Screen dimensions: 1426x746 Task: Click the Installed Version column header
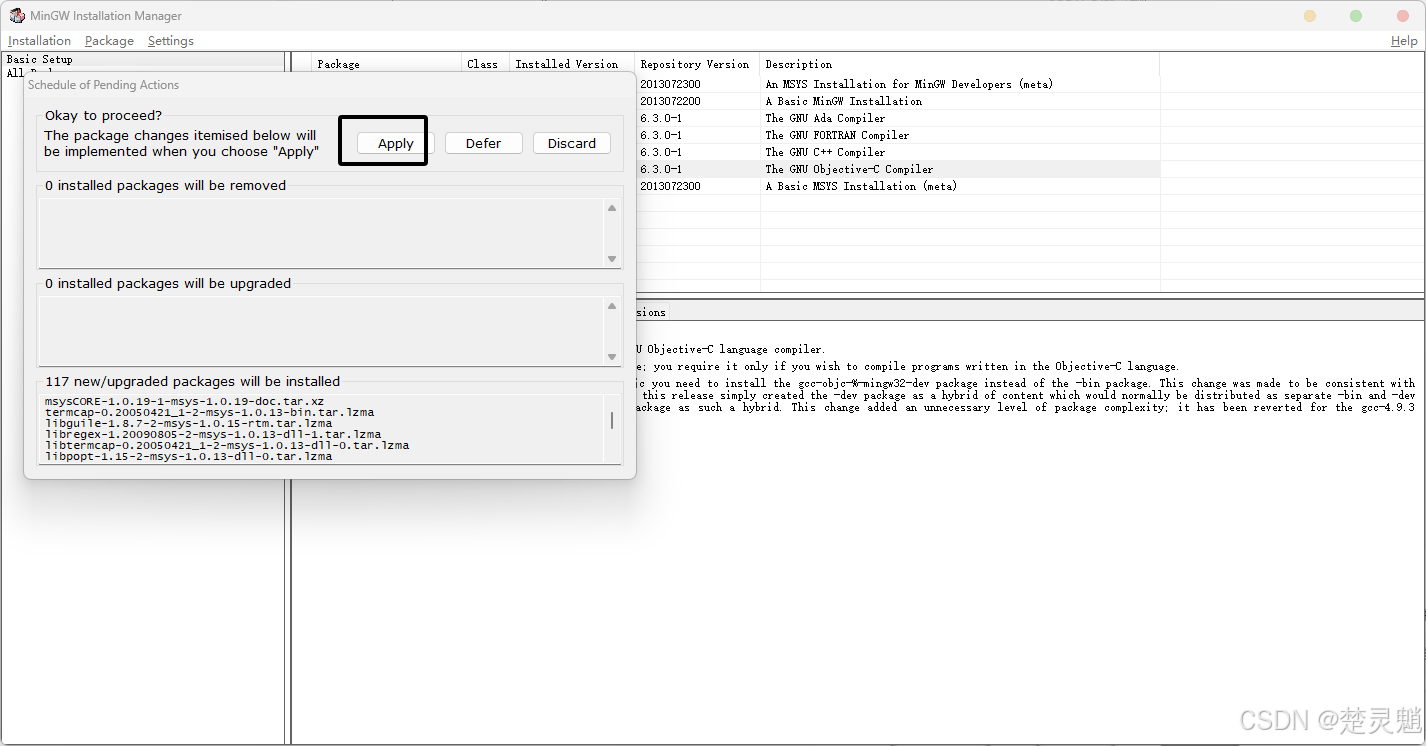572,64
